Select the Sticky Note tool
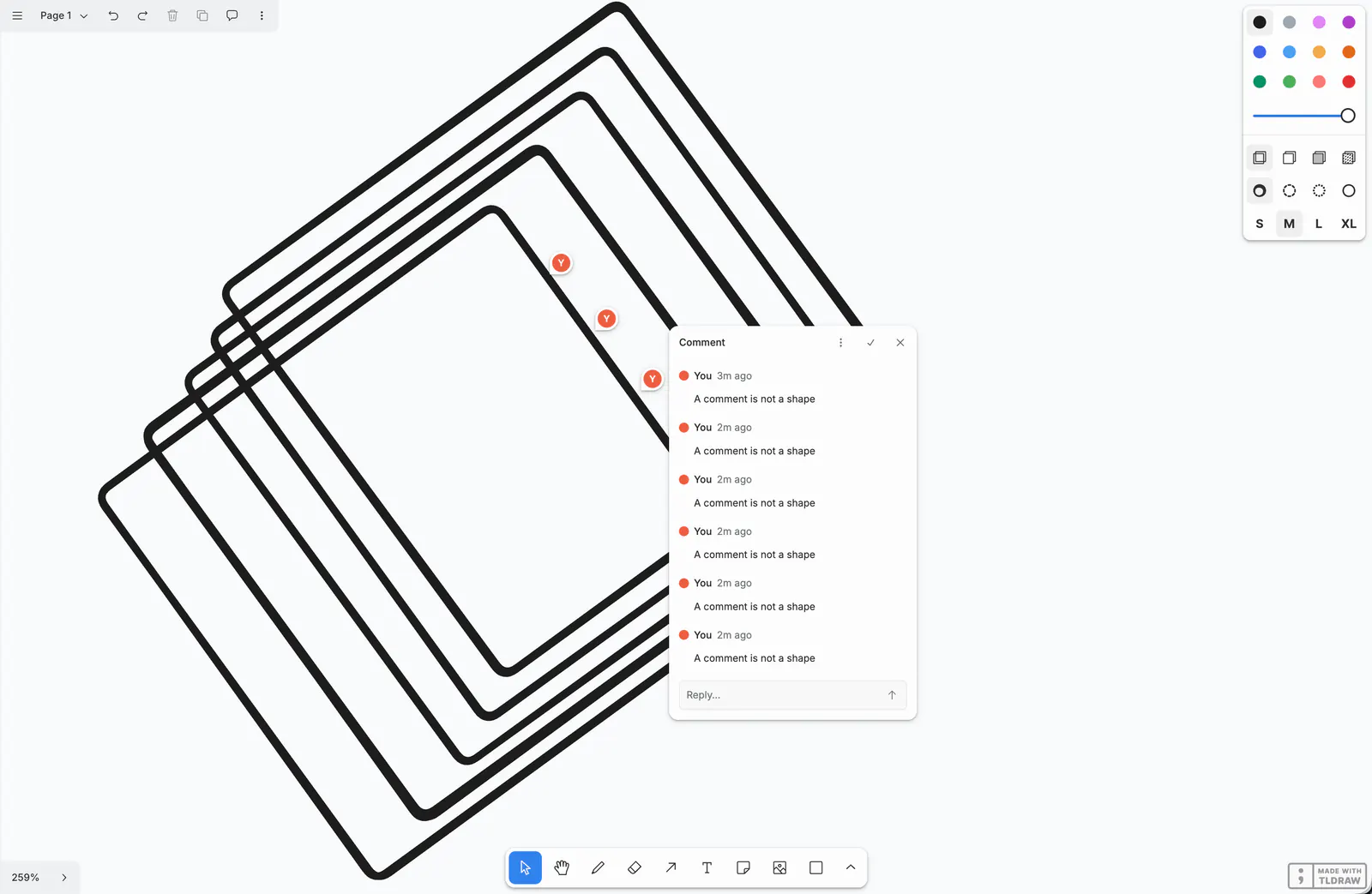This screenshot has width=1372, height=894. coord(743,867)
